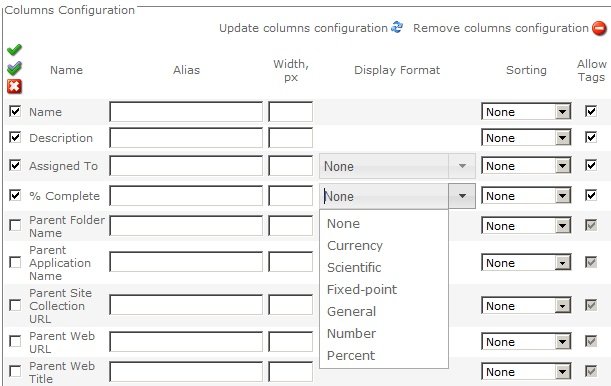This screenshot has width=611, height=386.
Task: Select Scientific display format option
Action: point(354,268)
